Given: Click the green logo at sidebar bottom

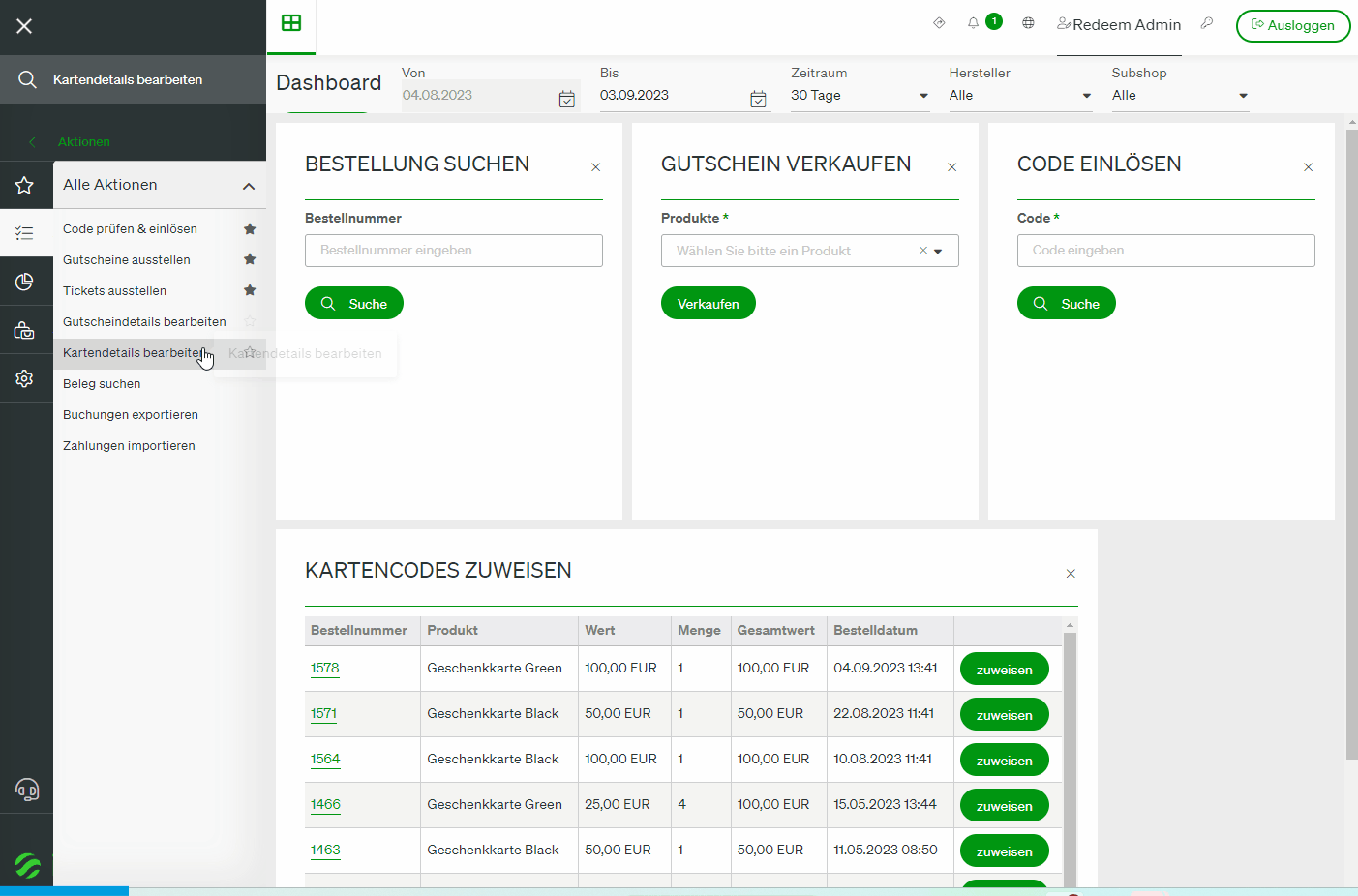Looking at the screenshot, I should pyautogui.click(x=27, y=865).
